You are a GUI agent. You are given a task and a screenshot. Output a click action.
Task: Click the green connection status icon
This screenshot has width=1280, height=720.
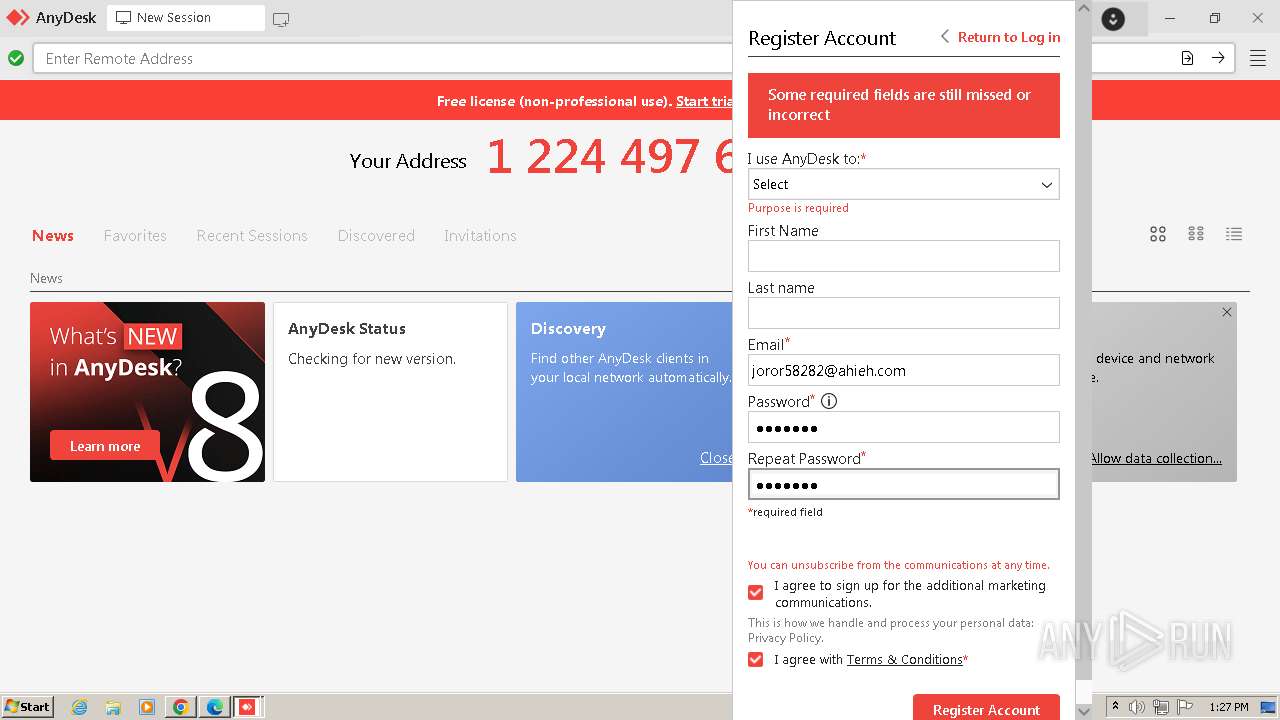[16, 58]
